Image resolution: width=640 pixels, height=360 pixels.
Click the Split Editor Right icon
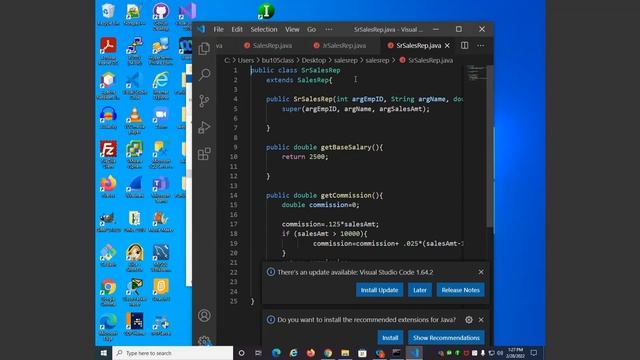[464, 45]
